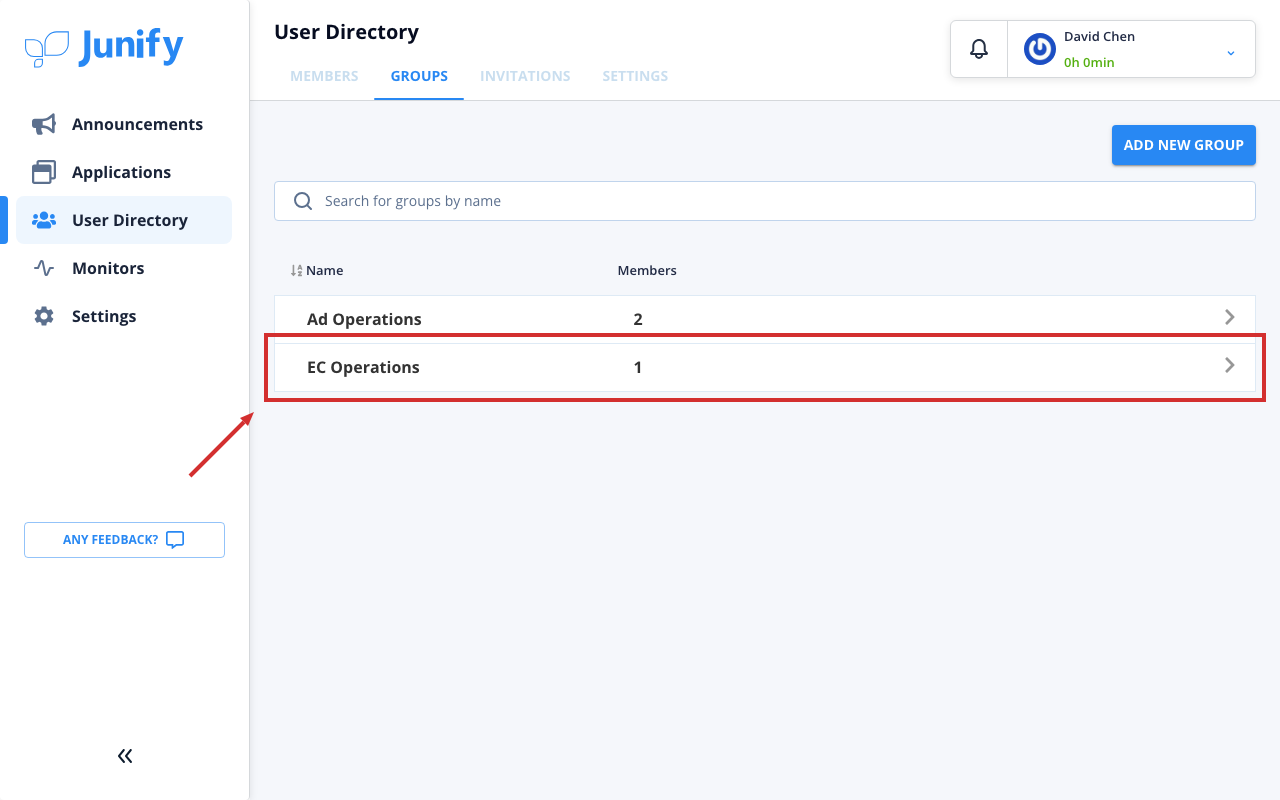The height and width of the screenshot is (800, 1280).
Task: Click the Ad Operations group name
Action: click(x=364, y=319)
